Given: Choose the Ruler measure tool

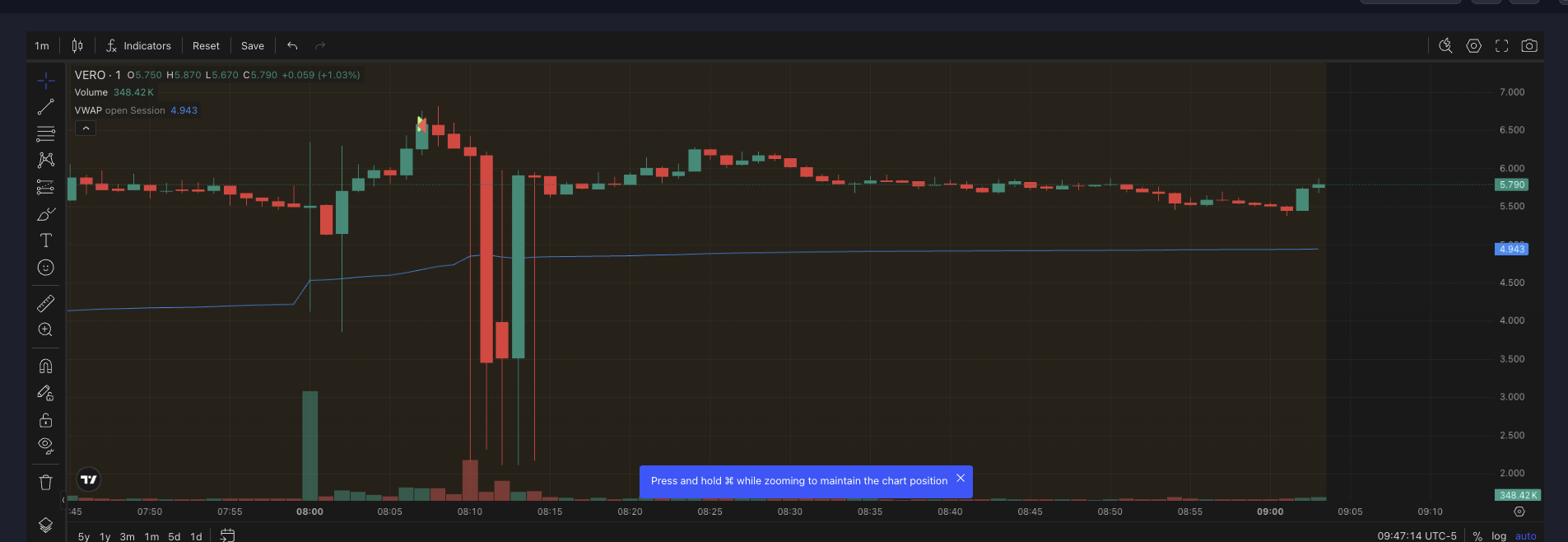Looking at the screenshot, I should [x=45, y=303].
